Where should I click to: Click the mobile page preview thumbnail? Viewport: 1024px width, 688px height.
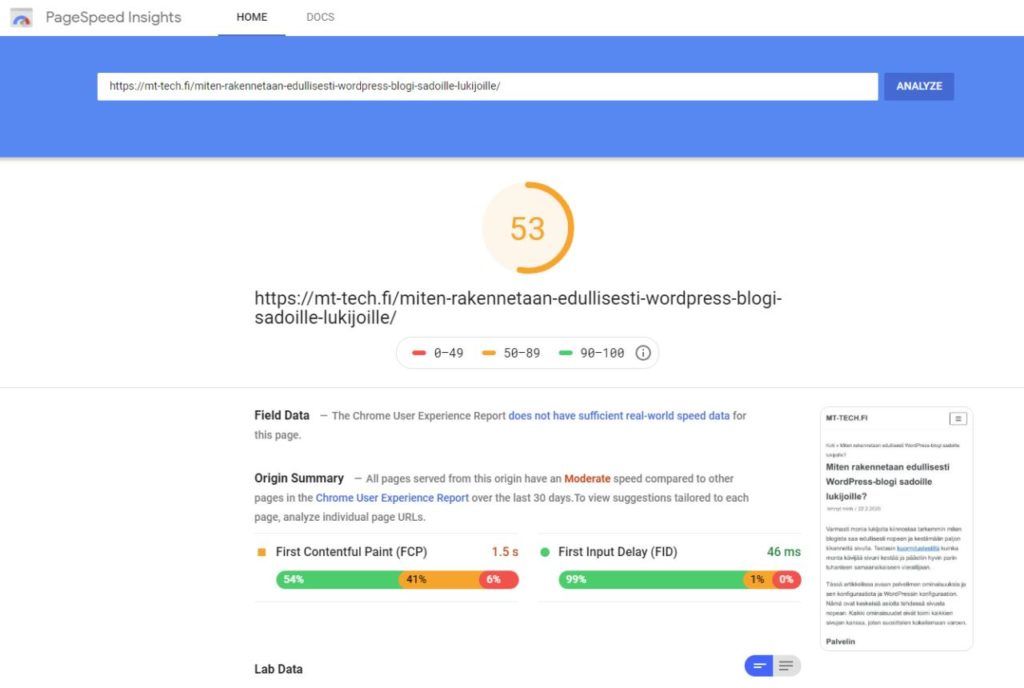896,540
